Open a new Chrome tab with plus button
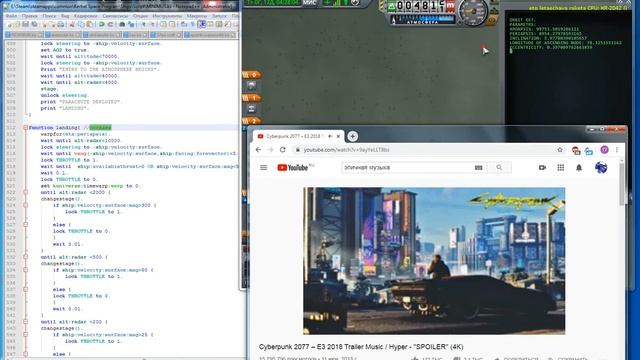Image resolution: width=640 pixels, height=360 pixels. [353, 136]
